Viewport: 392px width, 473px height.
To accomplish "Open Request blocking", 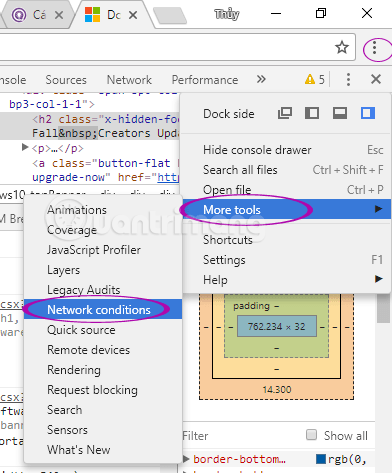I will [103, 390].
